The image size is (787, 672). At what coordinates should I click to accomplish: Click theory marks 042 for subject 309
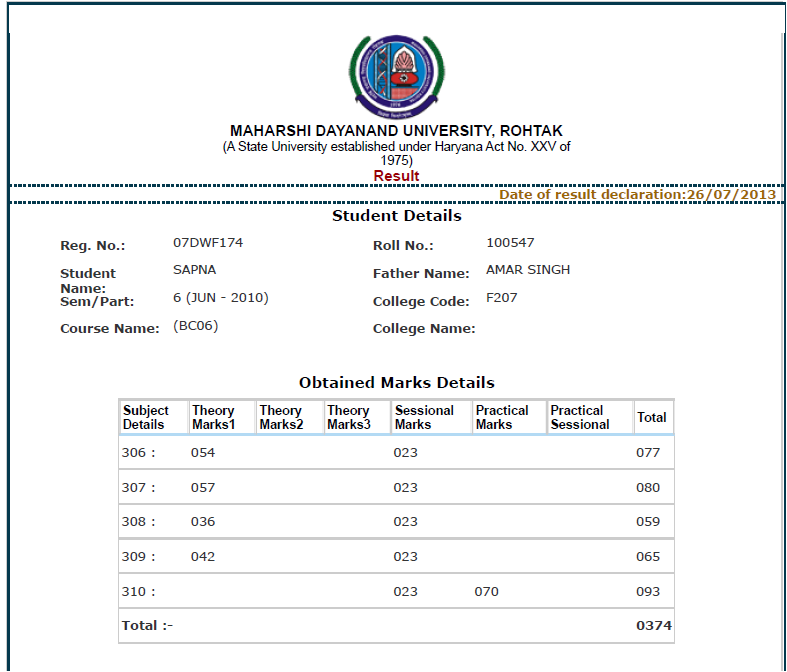pos(203,557)
